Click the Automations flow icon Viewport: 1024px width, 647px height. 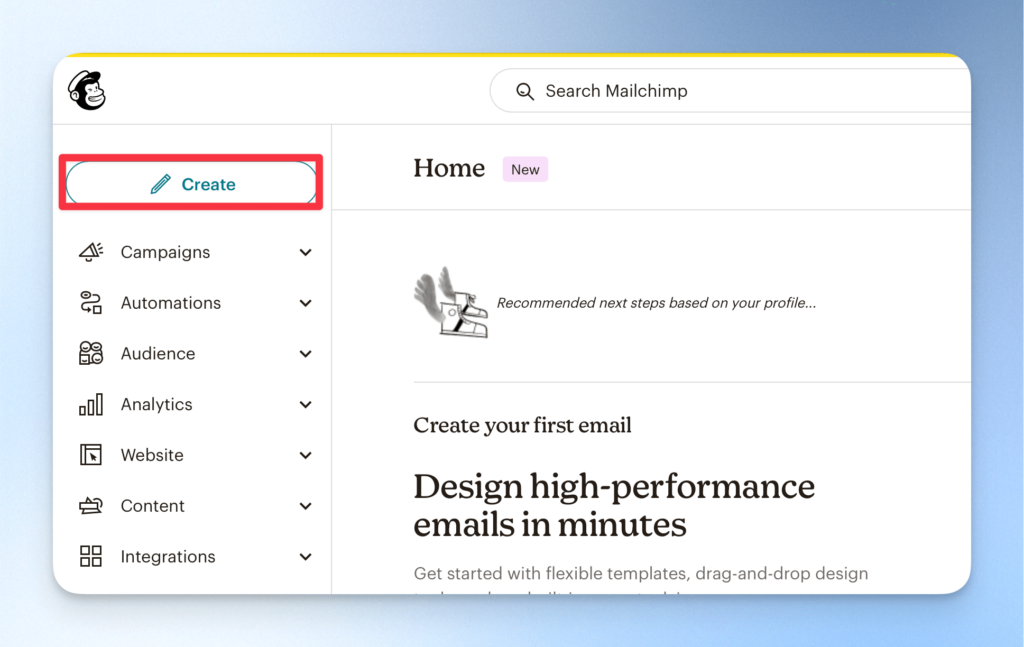tap(91, 303)
